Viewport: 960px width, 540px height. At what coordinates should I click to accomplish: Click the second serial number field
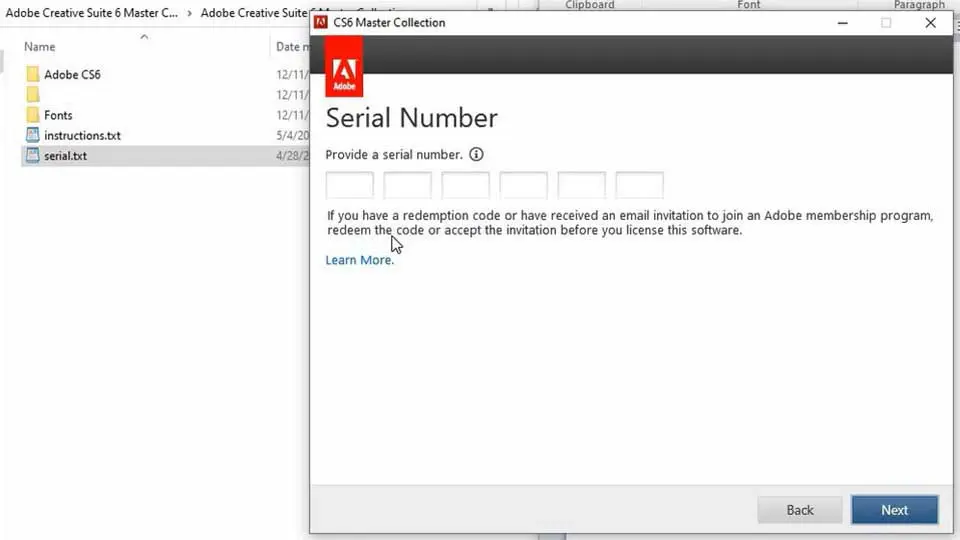(x=407, y=185)
